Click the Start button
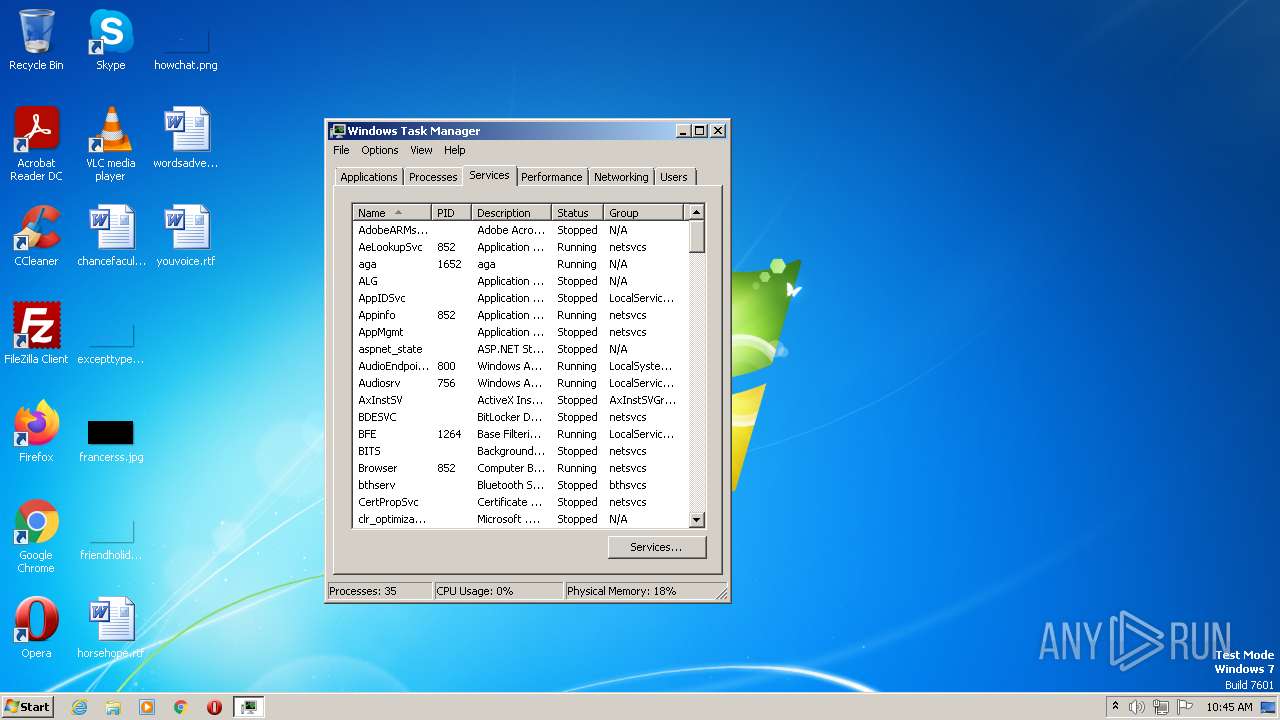The height and width of the screenshot is (720, 1280). coord(28,707)
